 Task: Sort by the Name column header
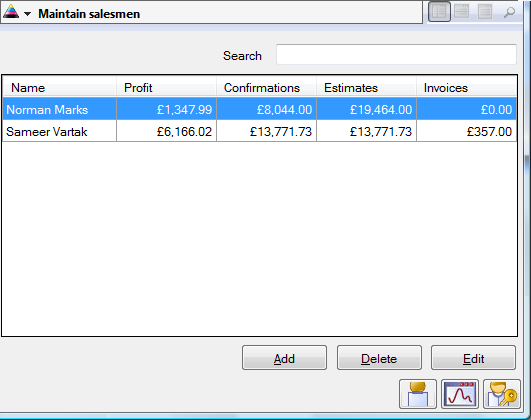coord(60,87)
